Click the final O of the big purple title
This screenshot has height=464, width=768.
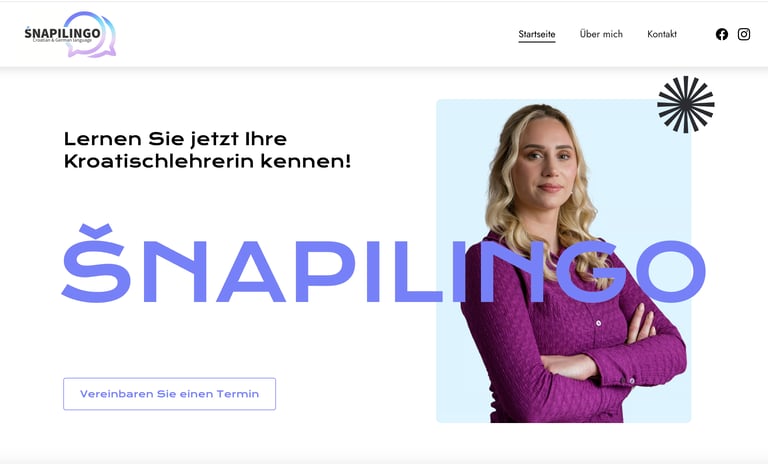(x=674, y=271)
